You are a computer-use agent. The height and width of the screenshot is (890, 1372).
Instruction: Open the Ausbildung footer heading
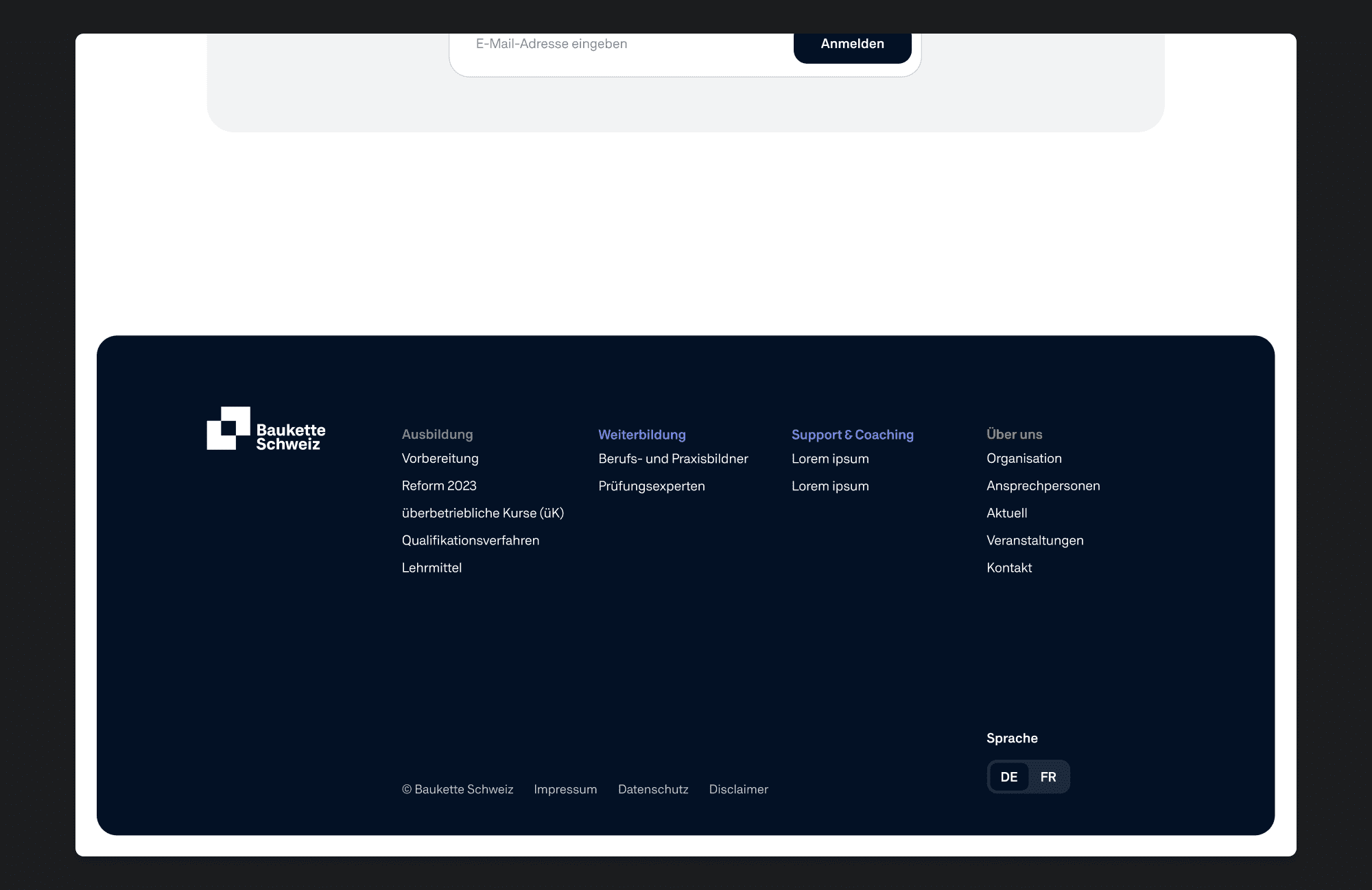(437, 434)
